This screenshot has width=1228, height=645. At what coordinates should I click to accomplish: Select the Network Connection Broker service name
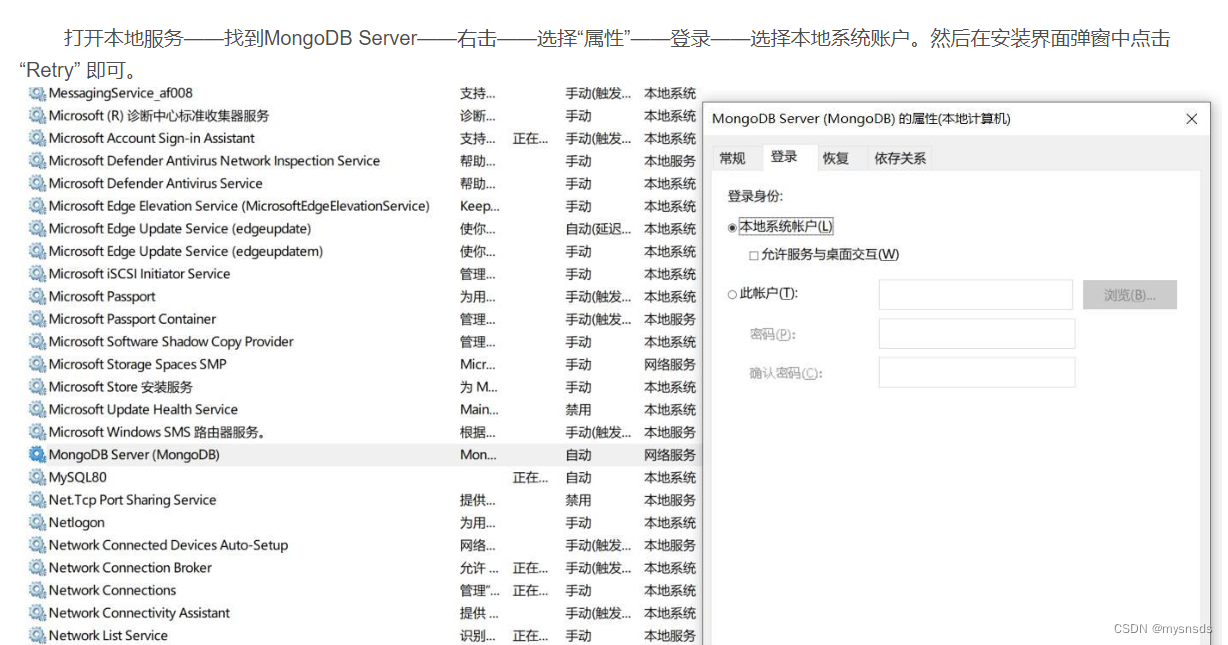130,567
